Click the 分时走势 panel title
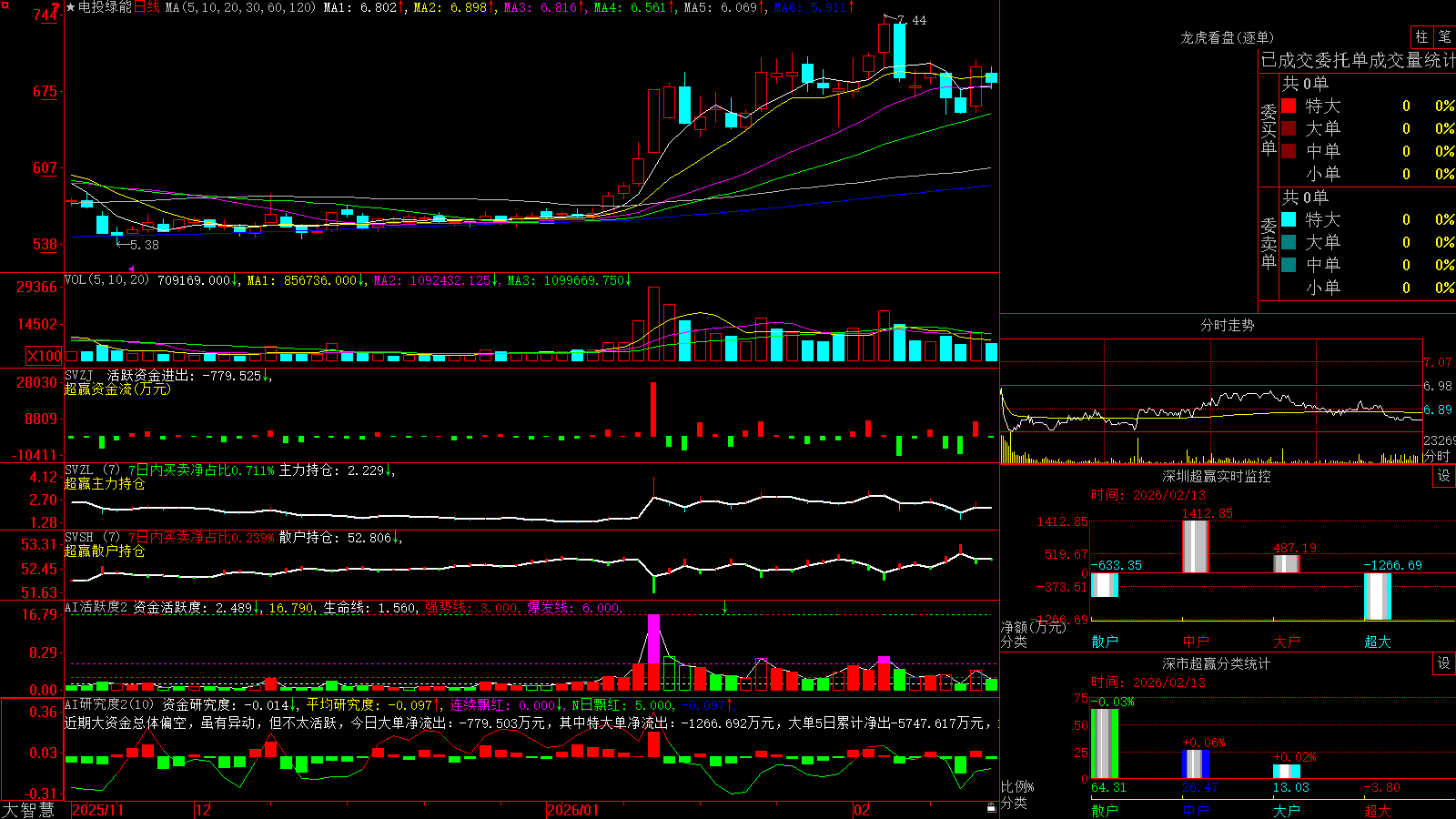1456x819 pixels. (x=1227, y=325)
